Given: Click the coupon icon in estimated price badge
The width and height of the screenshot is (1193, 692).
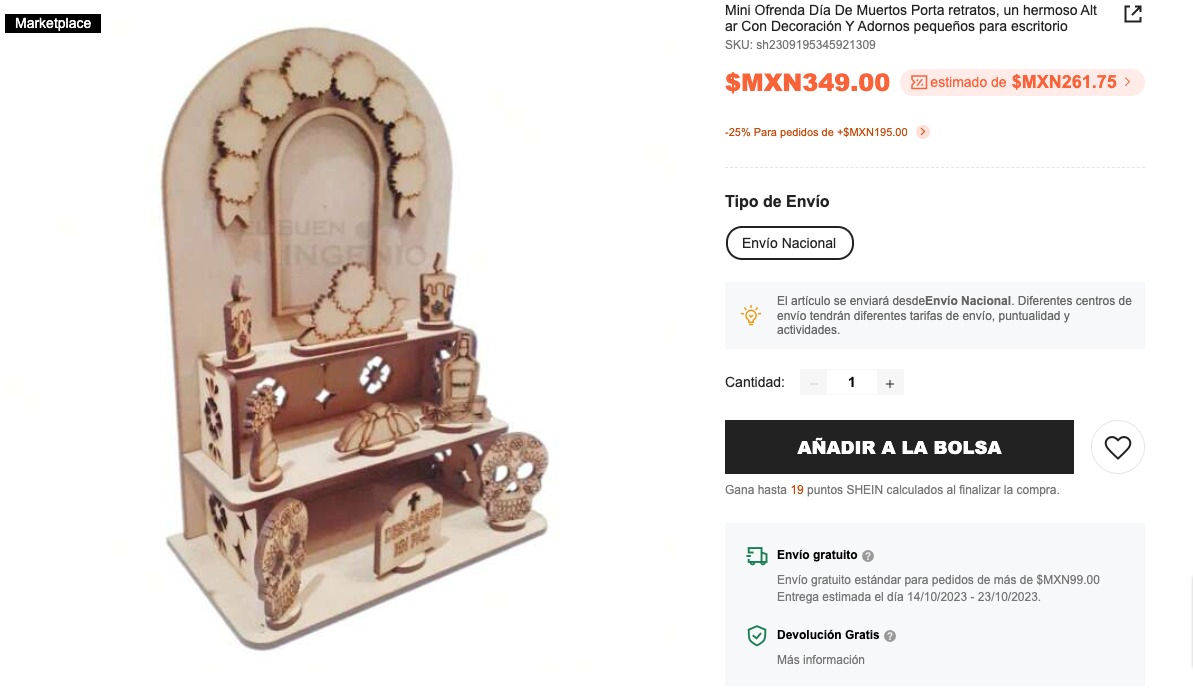Looking at the screenshot, I should click(918, 82).
